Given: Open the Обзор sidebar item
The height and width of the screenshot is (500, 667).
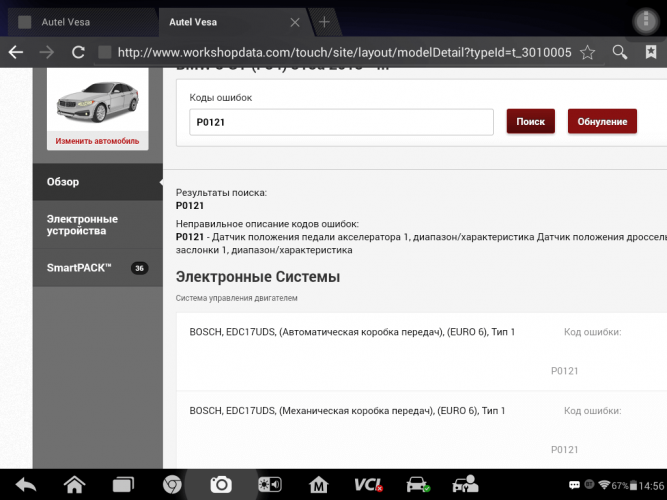Looking at the screenshot, I should (x=97, y=182).
